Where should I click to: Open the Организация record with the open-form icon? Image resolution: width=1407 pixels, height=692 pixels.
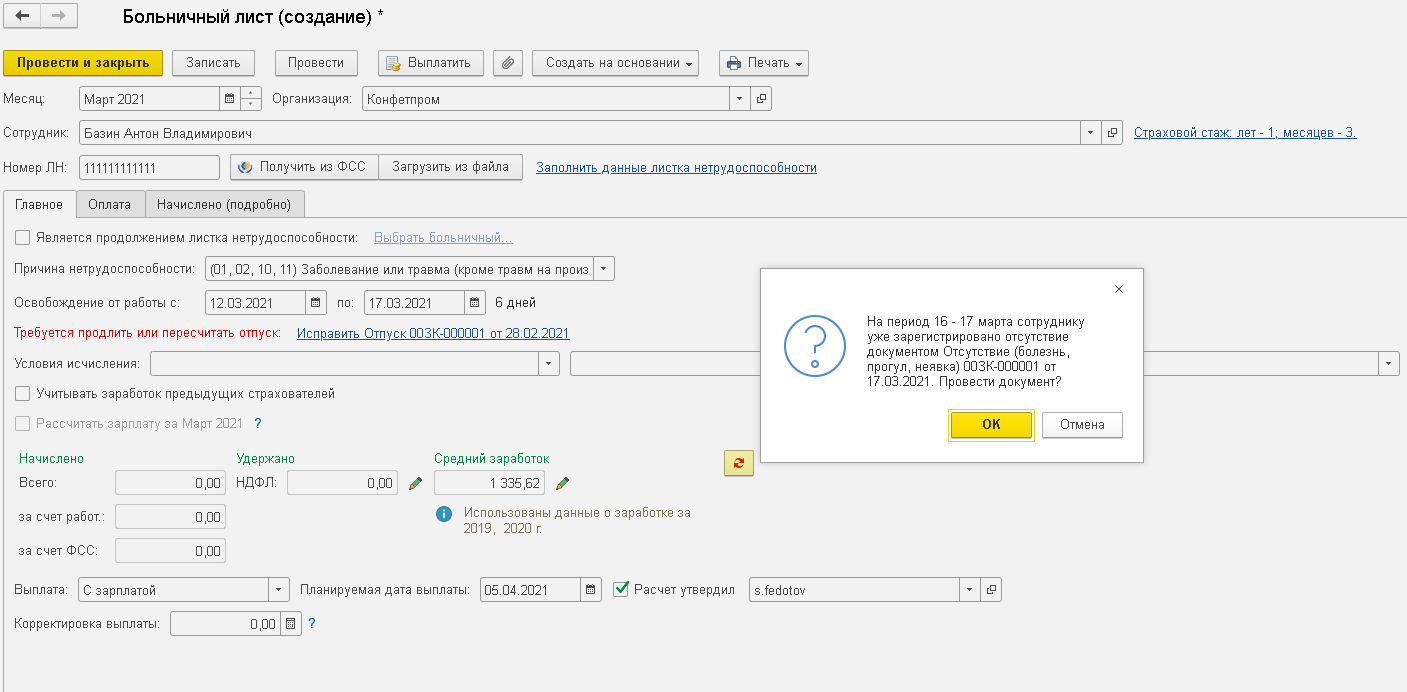[x=761, y=99]
